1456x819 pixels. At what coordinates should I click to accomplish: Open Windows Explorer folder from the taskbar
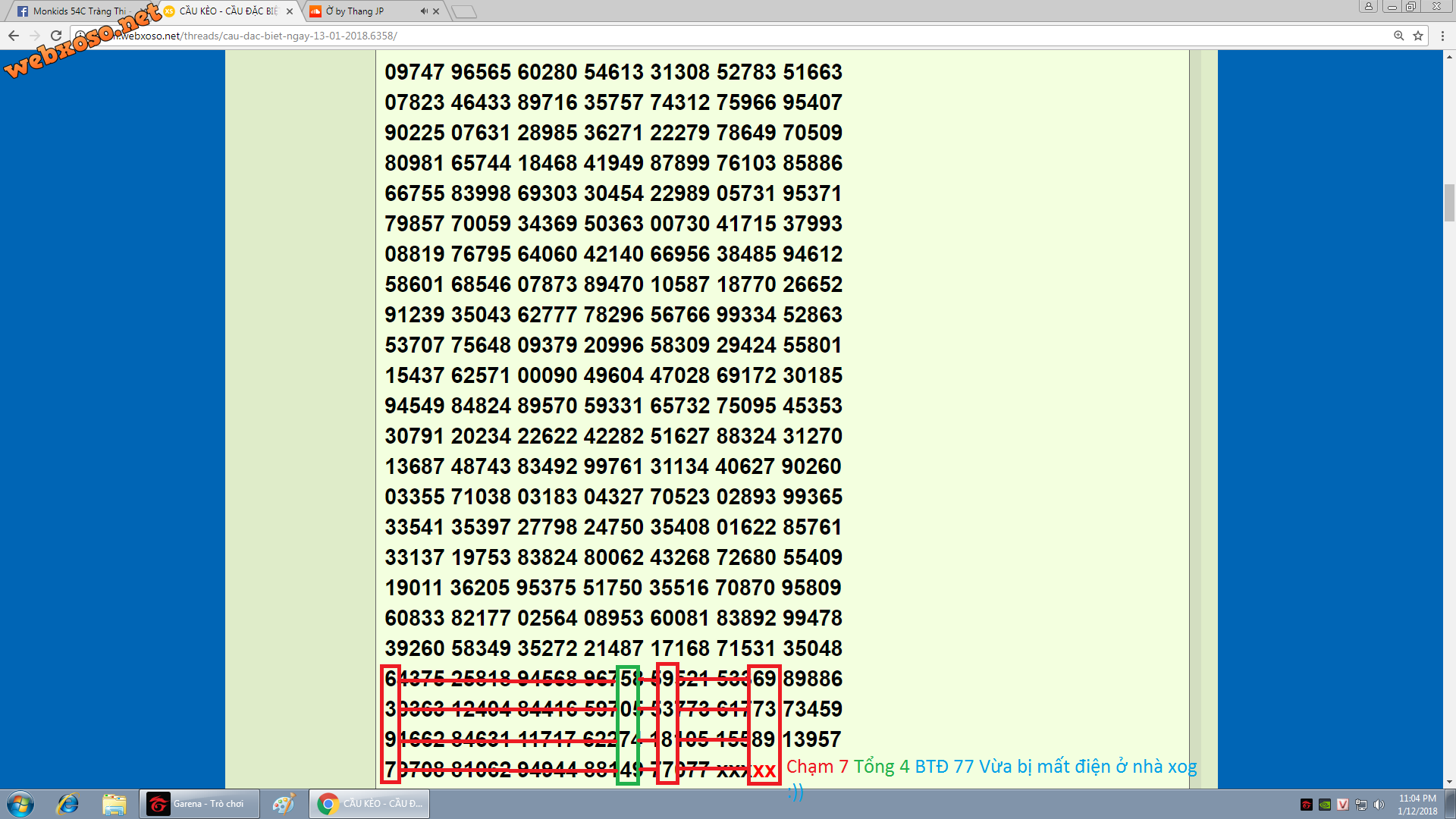coord(114,804)
